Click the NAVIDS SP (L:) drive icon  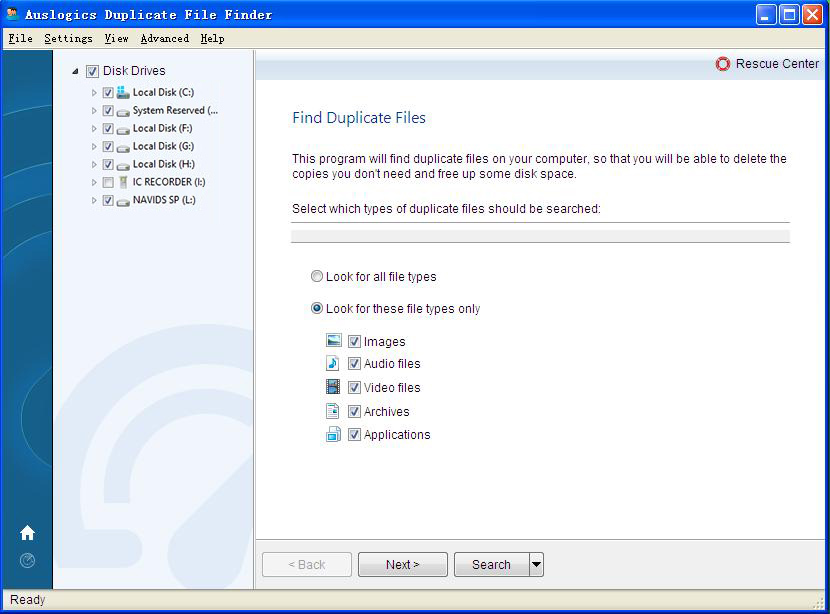point(123,202)
